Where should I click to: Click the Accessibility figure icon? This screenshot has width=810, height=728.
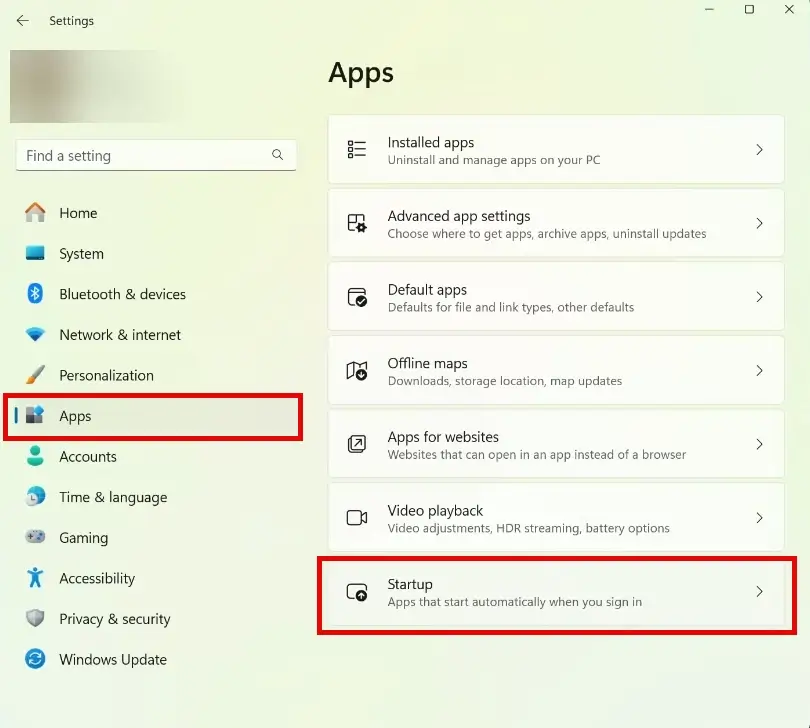pos(35,577)
